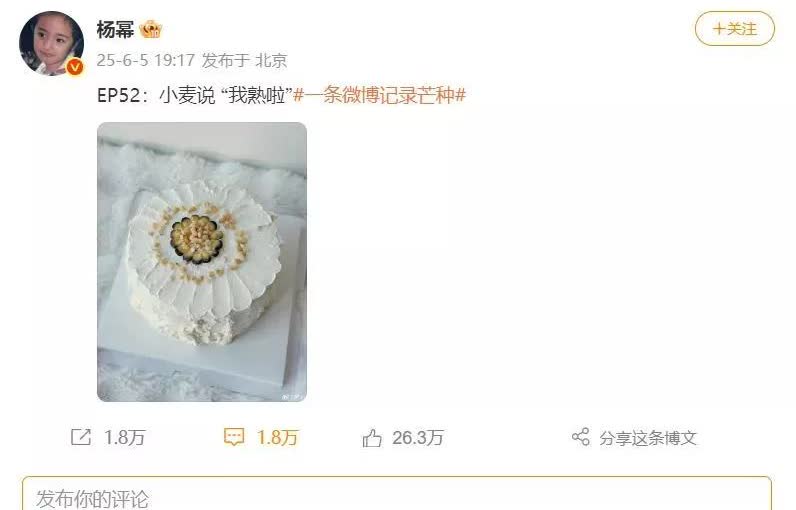This screenshot has height=510, width=796.
Task: Click the 1.8万 repost count
Action: pyautogui.click(x=124, y=437)
